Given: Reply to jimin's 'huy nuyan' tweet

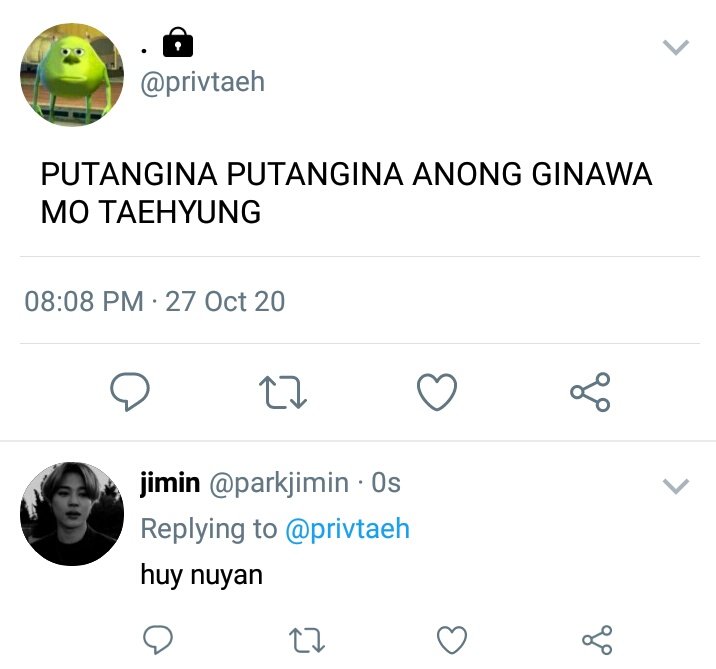Looking at the screenshot, I should [x=158, y=639].
